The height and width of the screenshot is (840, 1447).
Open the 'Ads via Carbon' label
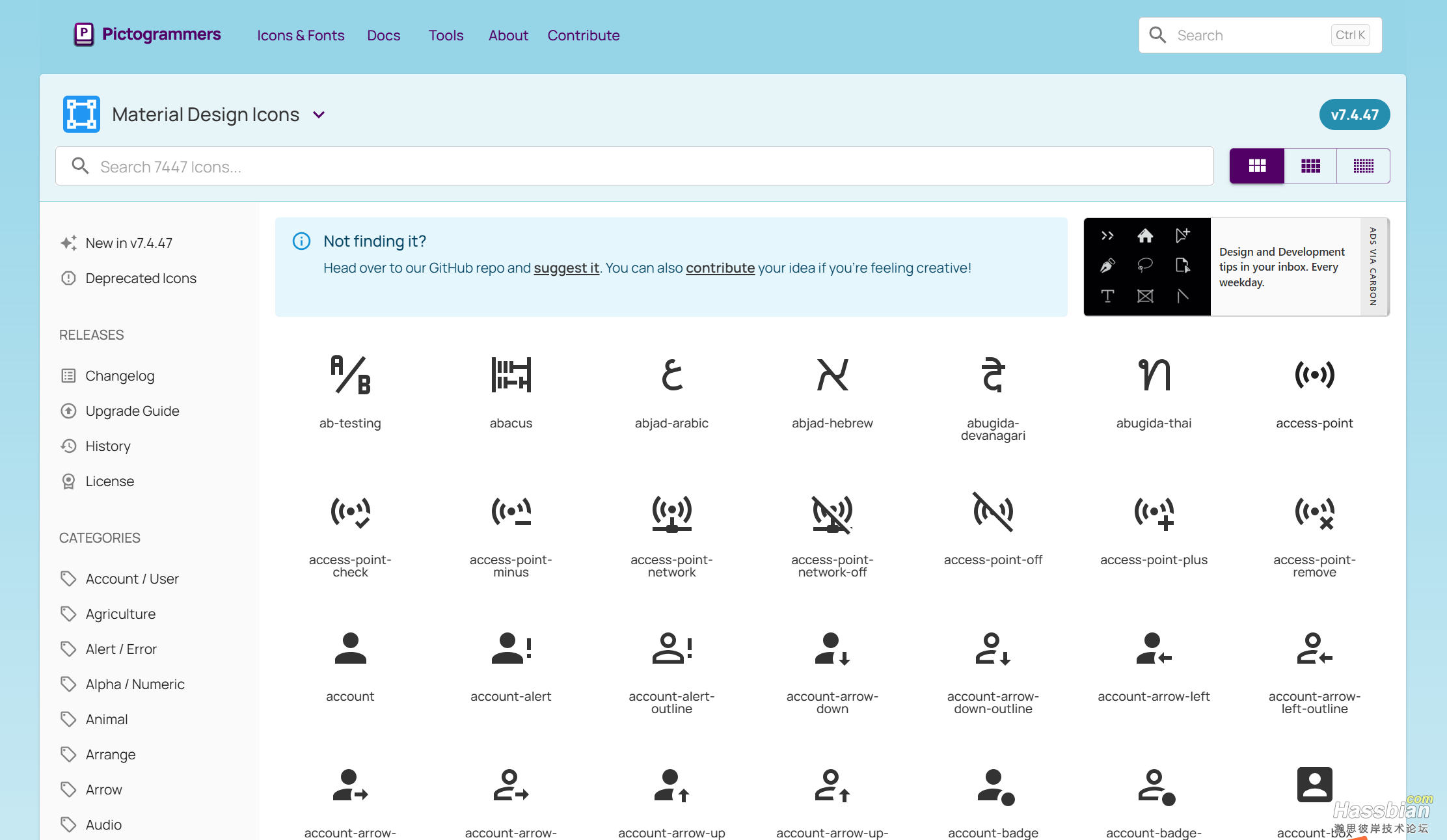point(1373,267)
